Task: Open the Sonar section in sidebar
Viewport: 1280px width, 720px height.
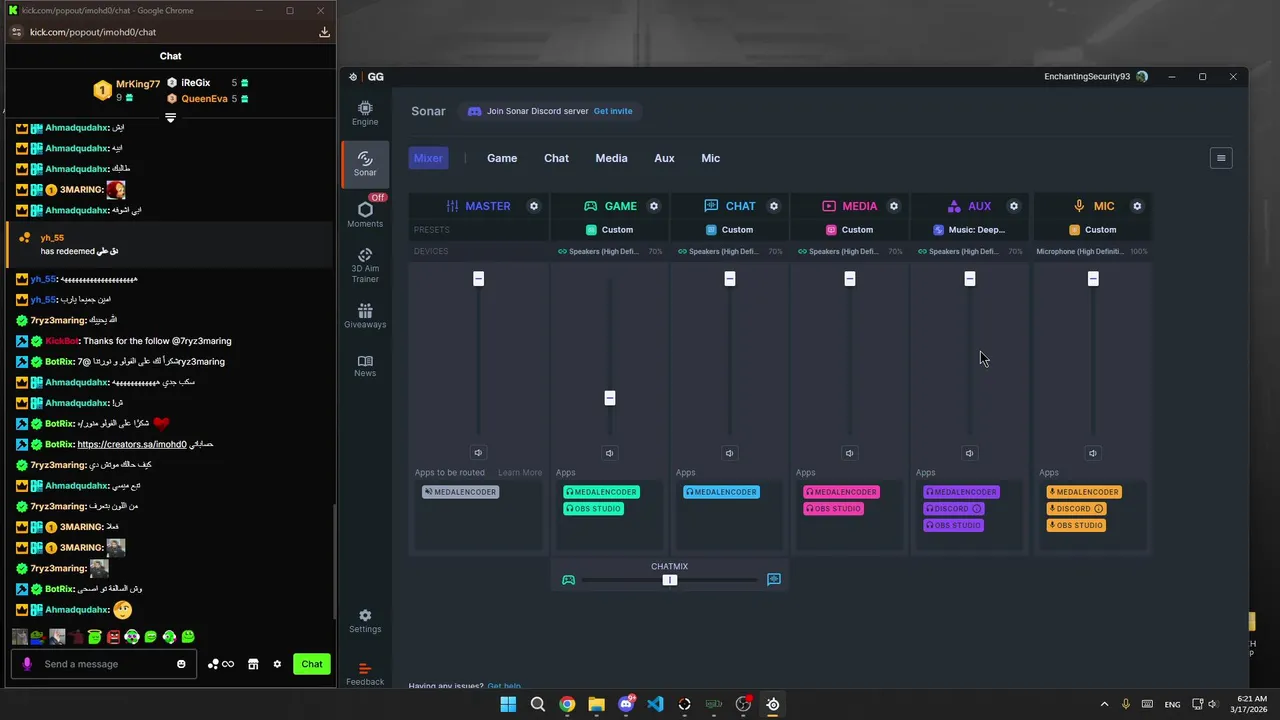Action: click(x=365, y=164)
